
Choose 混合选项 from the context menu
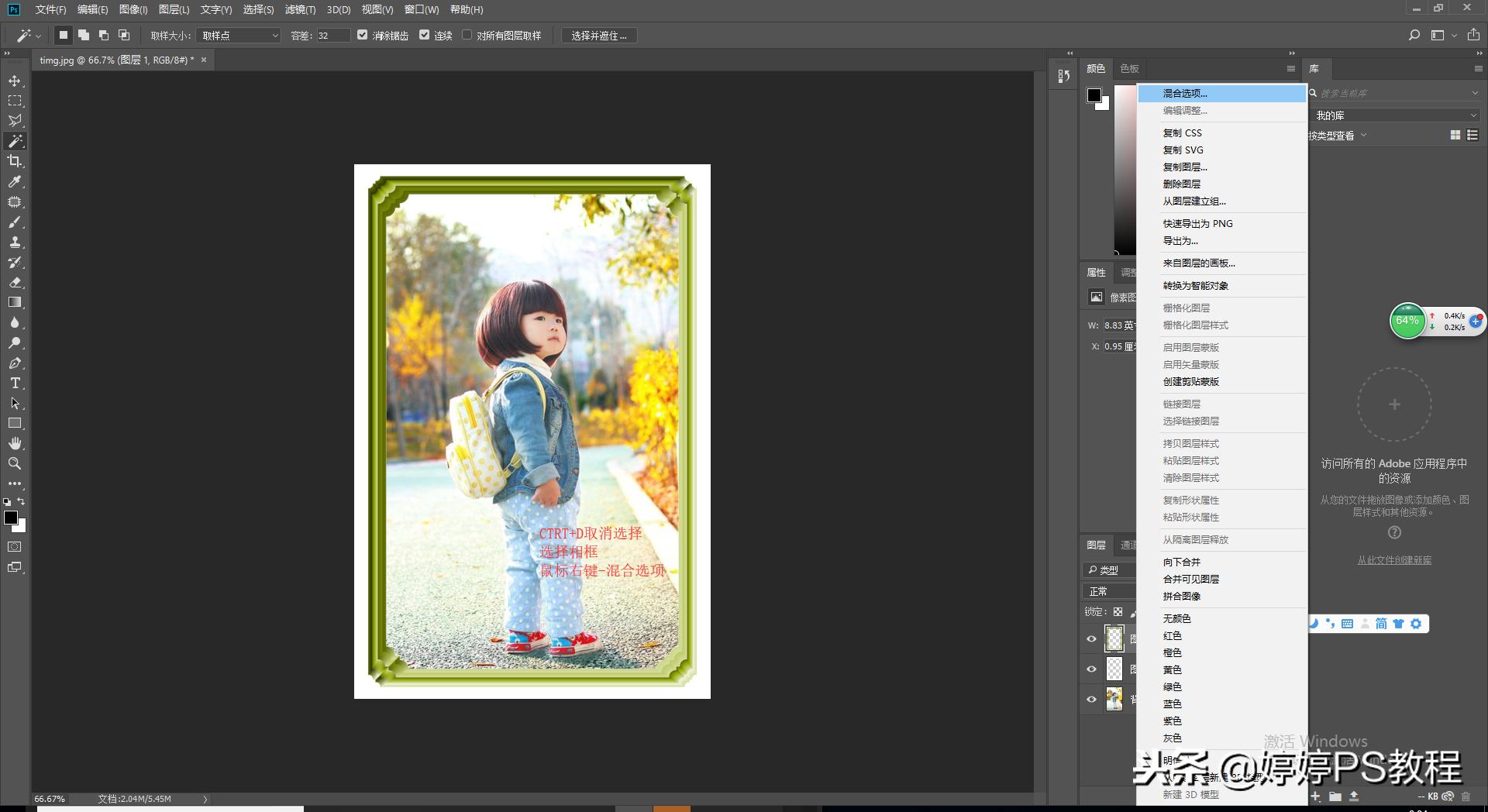pyautogui.click(x=1185, y=94)
